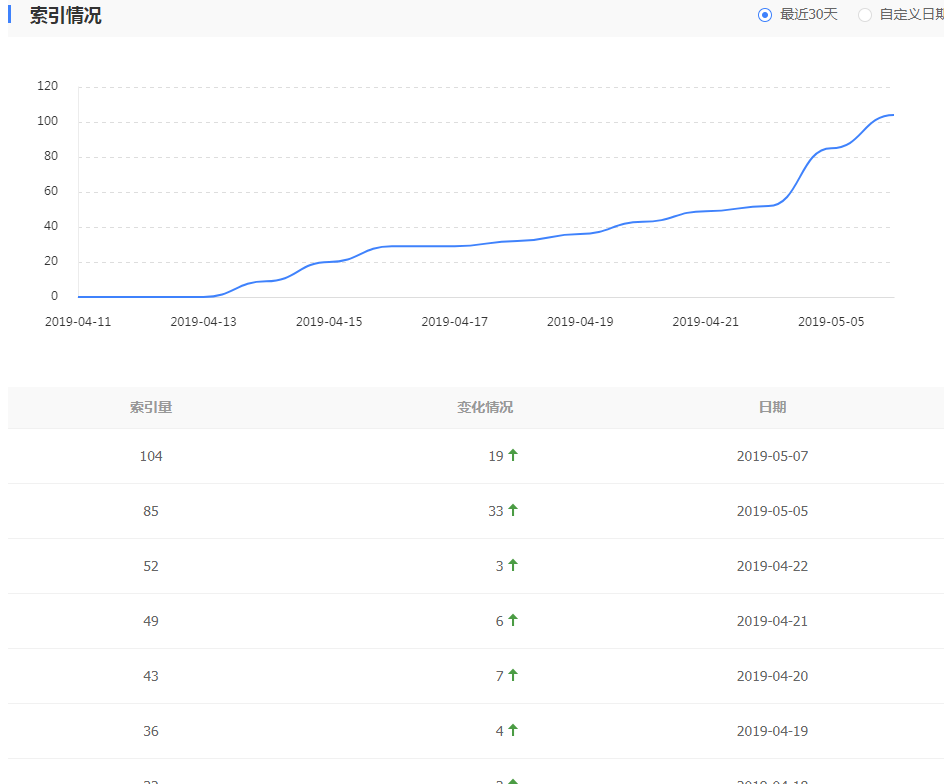This screenshot has height=784, width=944.
Task: Click y-axis label 100
Action: 48,121
